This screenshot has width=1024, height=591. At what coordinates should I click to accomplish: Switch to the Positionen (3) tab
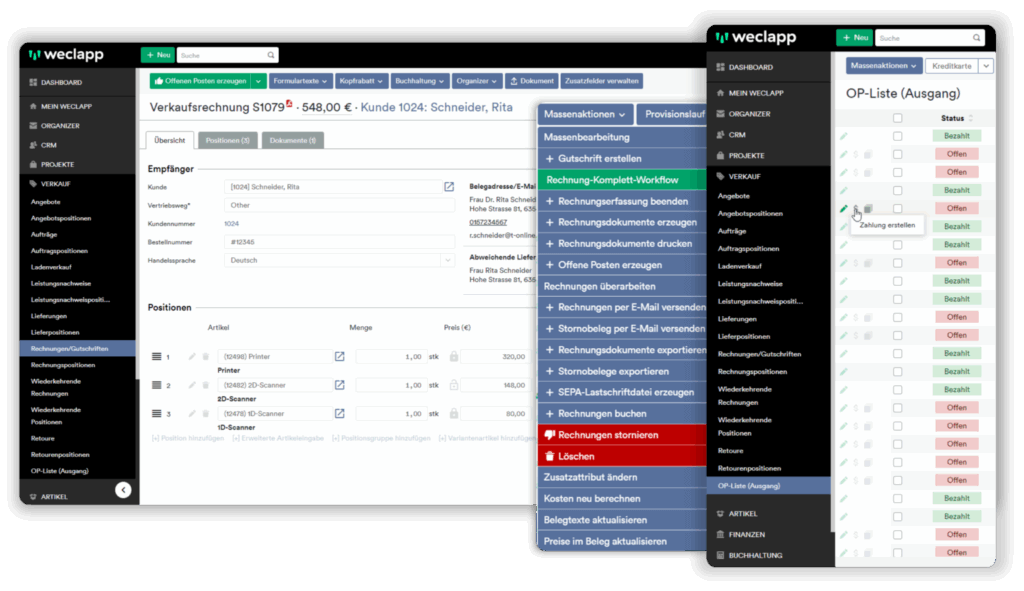click(227, 141)
